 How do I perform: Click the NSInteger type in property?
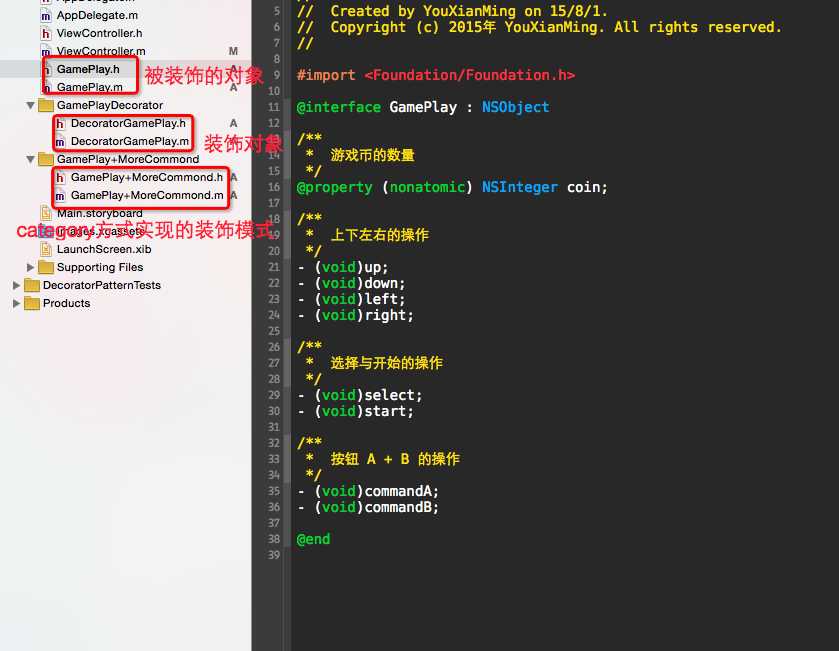pyautogui.click(x=519, y=187)
